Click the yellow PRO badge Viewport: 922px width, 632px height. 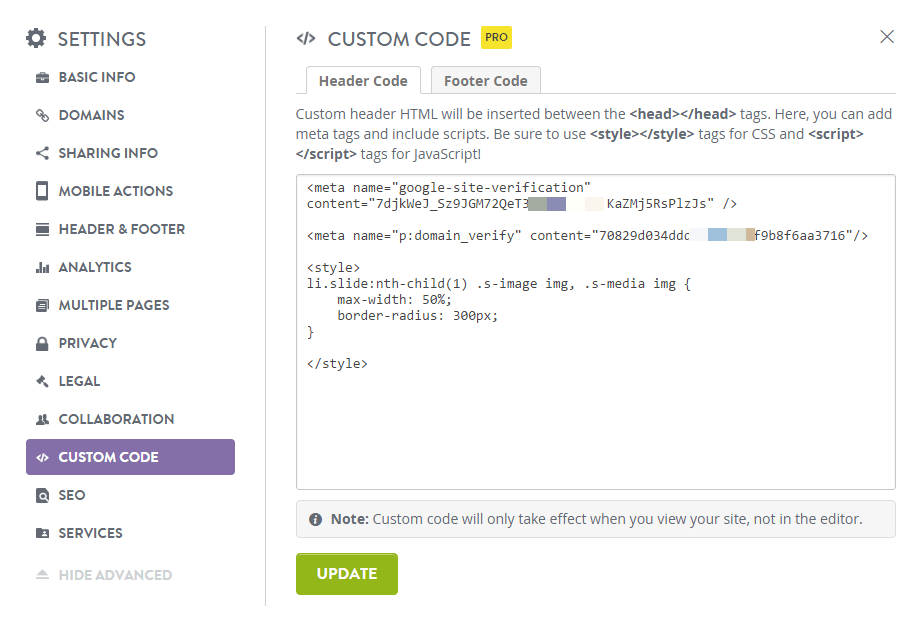(496, 37)
